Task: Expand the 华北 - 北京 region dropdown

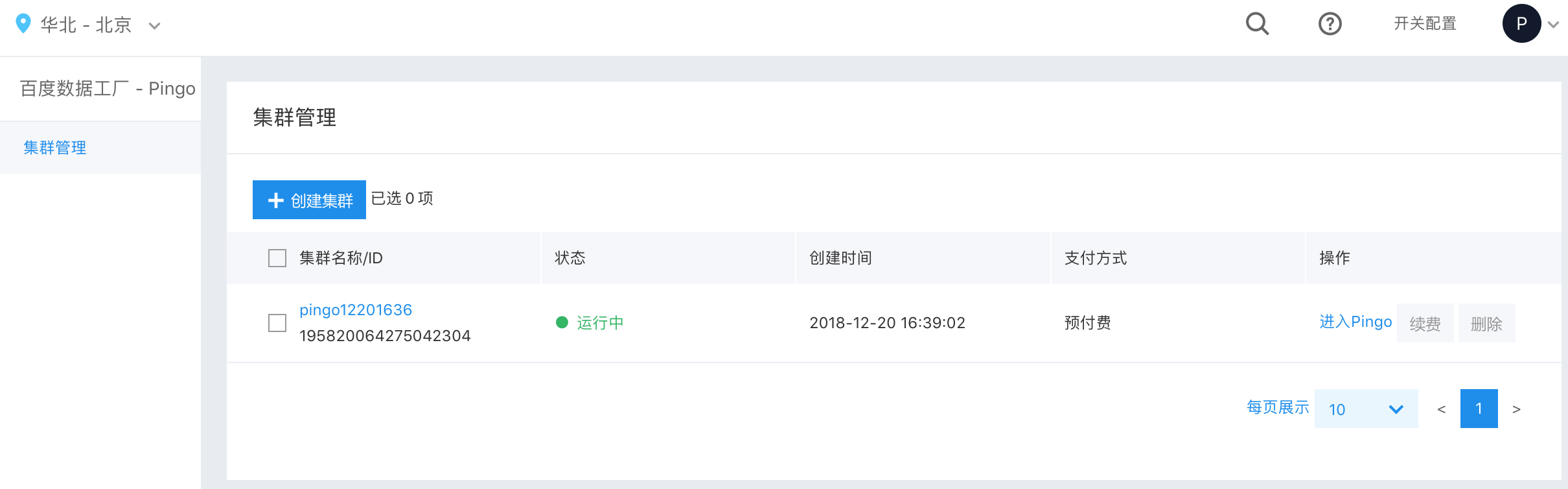Action: click(154, 26)
